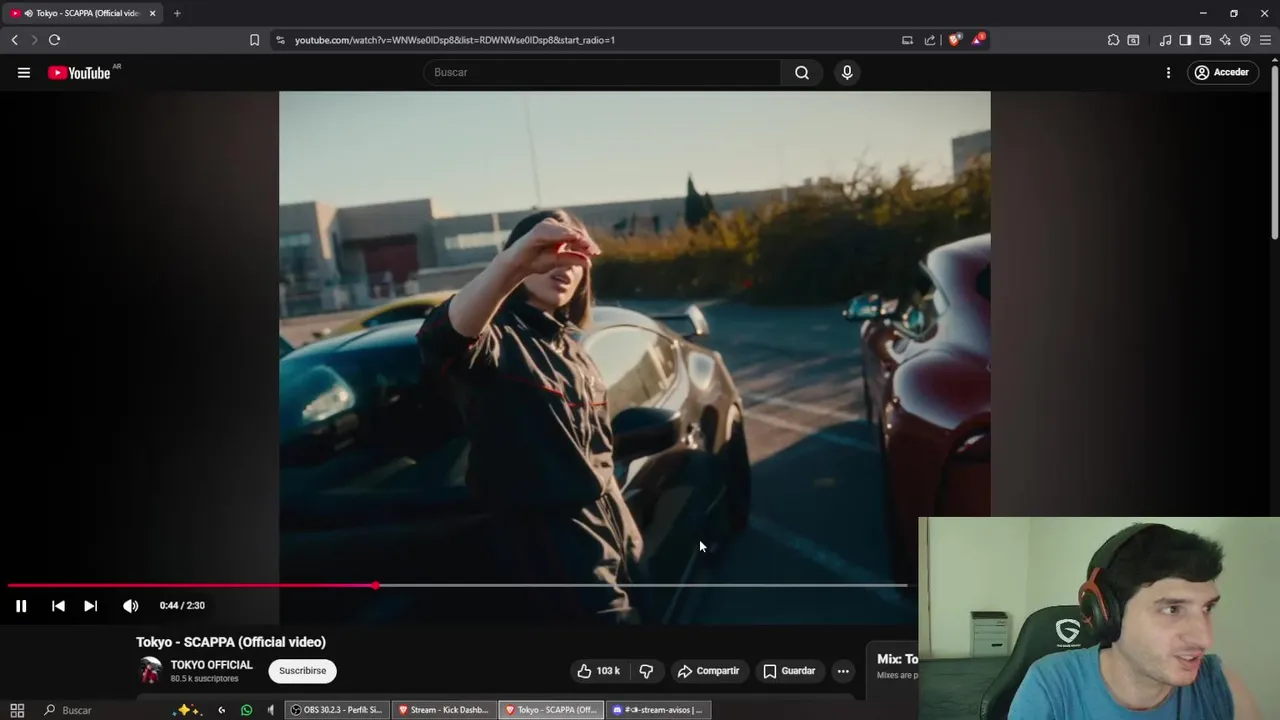Click taskbar Buscar search box
The width and height of the screenshot is (1280, 720).
pyautogui.click(x=100, y=710)
